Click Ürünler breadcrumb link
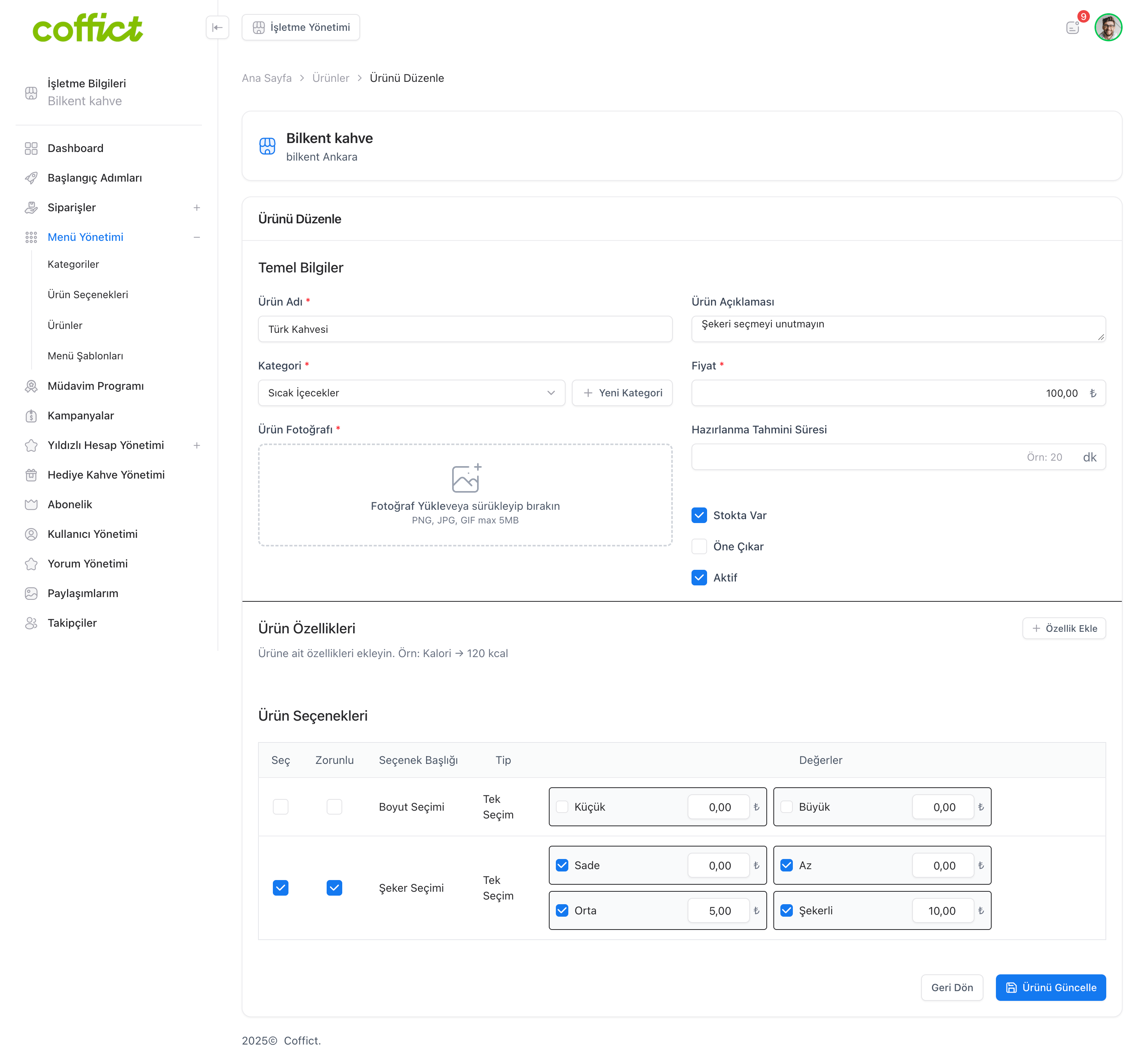 click(x=331, y=78)
